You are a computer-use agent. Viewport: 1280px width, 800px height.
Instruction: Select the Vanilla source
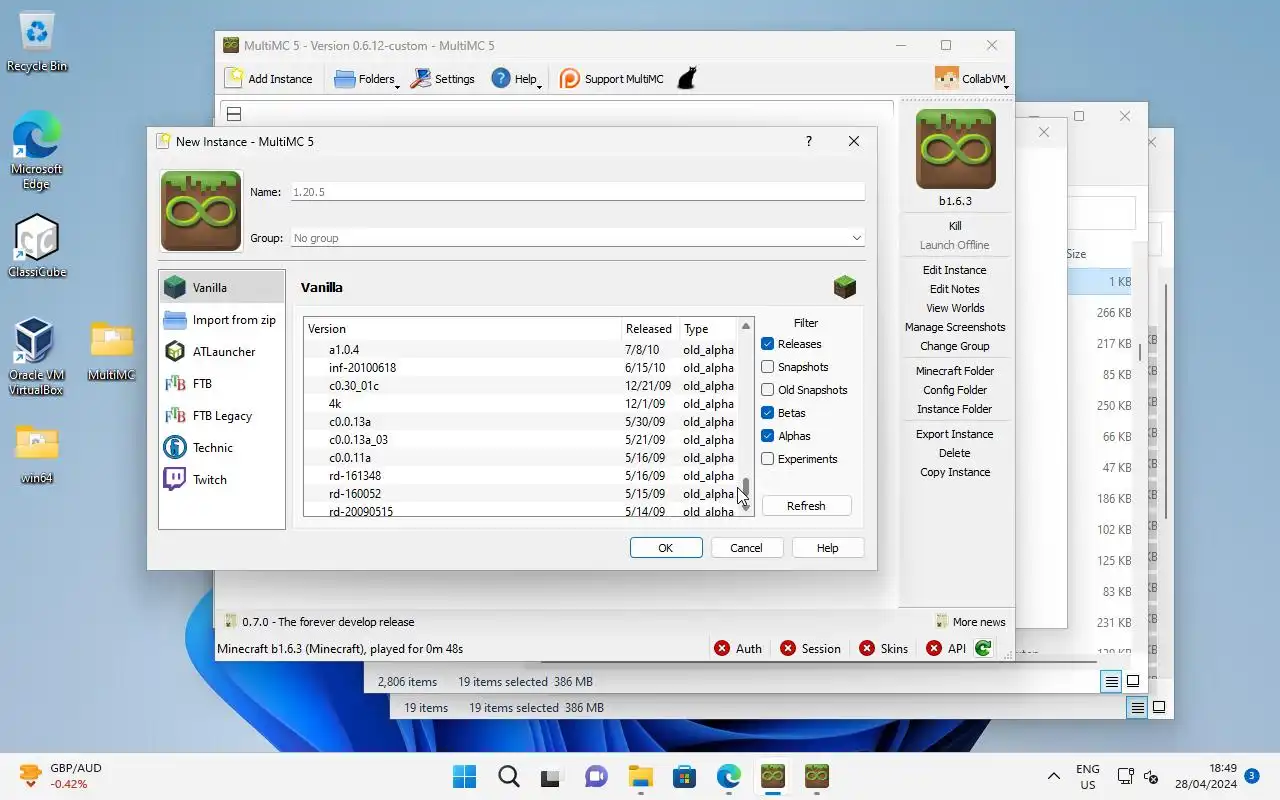point(222,287)
